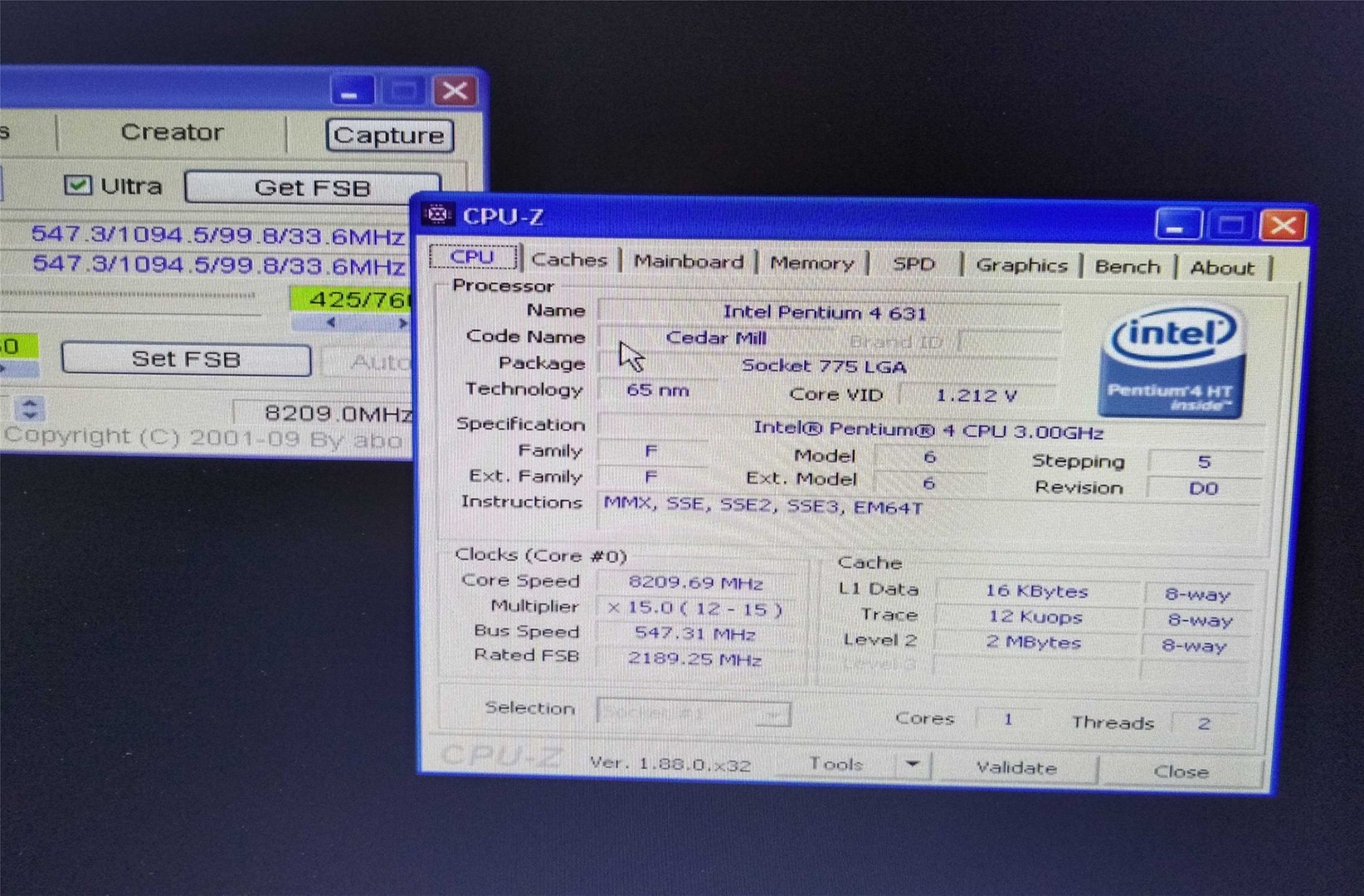Switch to the CPU tab in CPU-Z
Image resolution: width=1364 pixels, height=896 pixels.
point(473,257)
